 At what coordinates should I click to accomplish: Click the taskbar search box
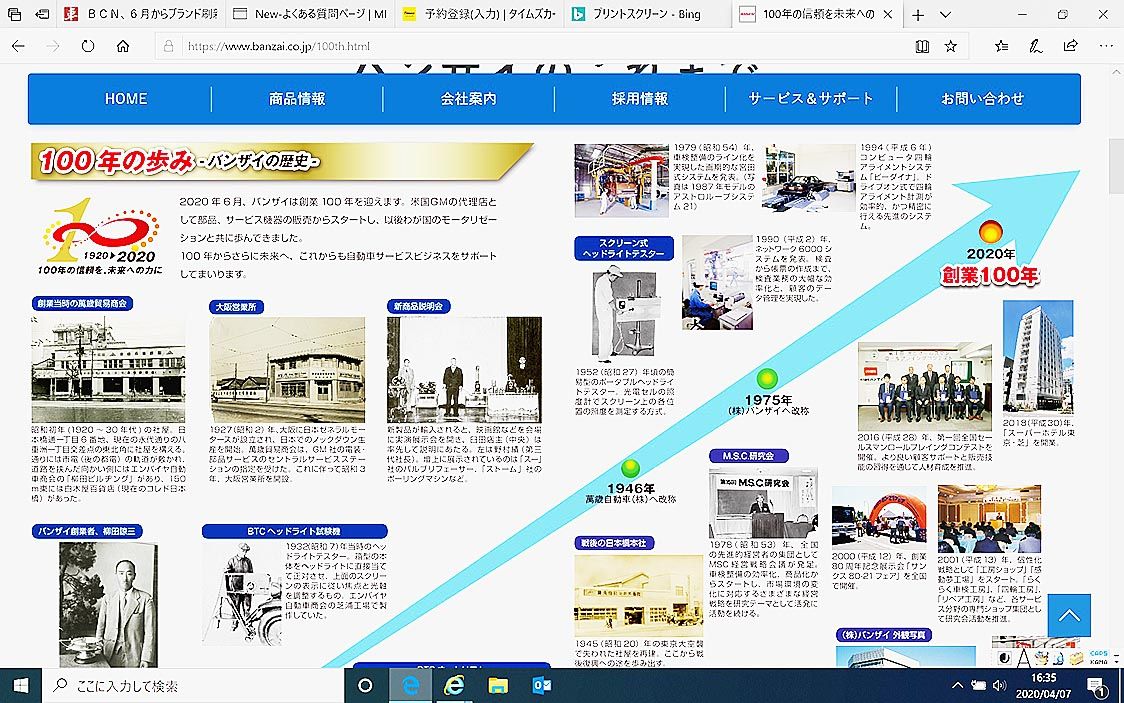pos(194,686)
